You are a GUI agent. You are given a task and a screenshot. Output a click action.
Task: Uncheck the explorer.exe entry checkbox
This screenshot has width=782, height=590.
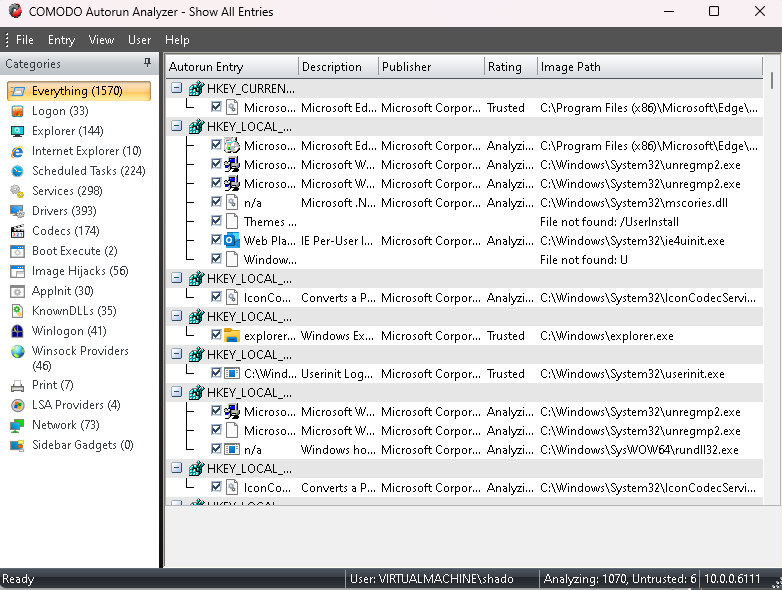pyautogui.click(x=217, y=336)
